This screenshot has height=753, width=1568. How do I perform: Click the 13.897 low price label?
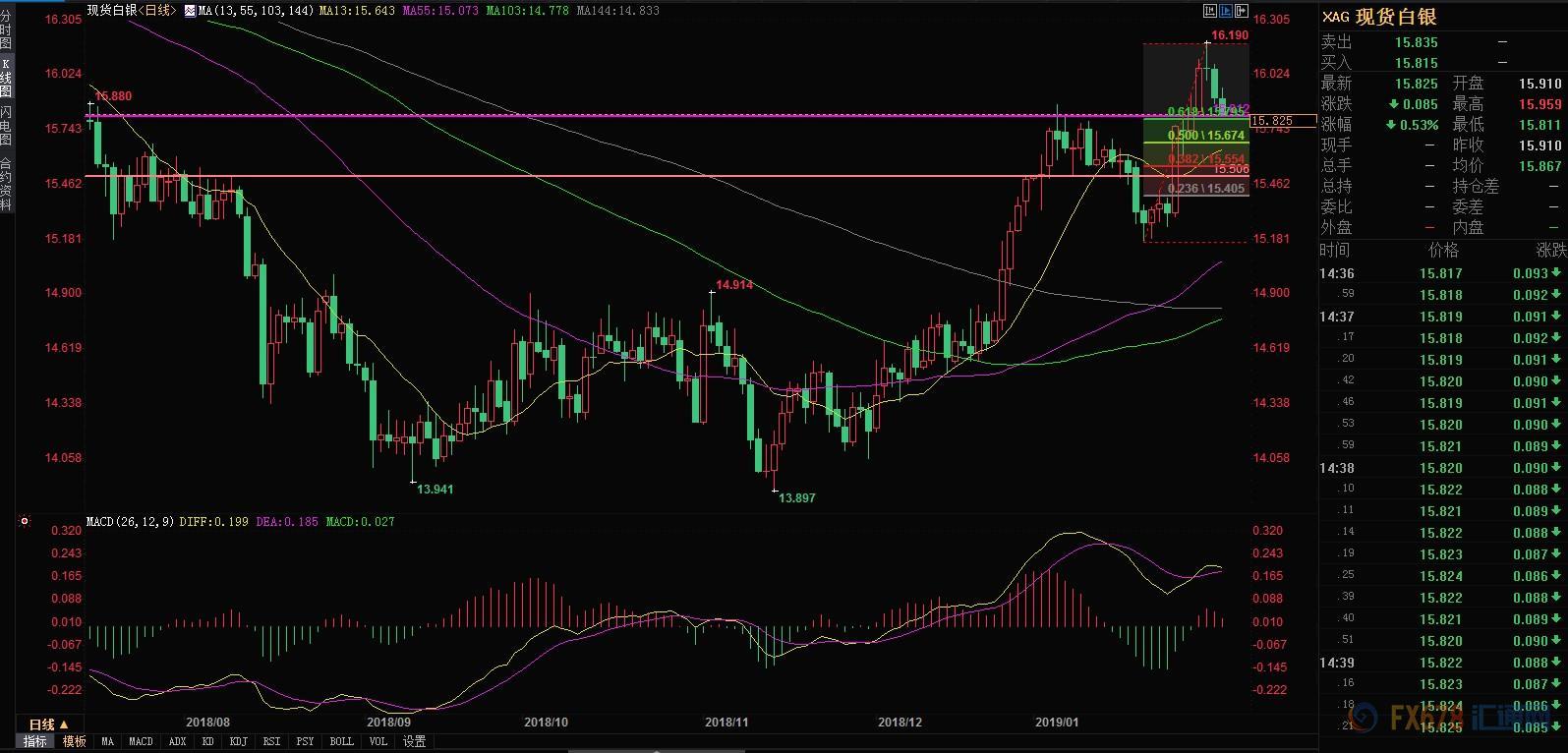797,498
